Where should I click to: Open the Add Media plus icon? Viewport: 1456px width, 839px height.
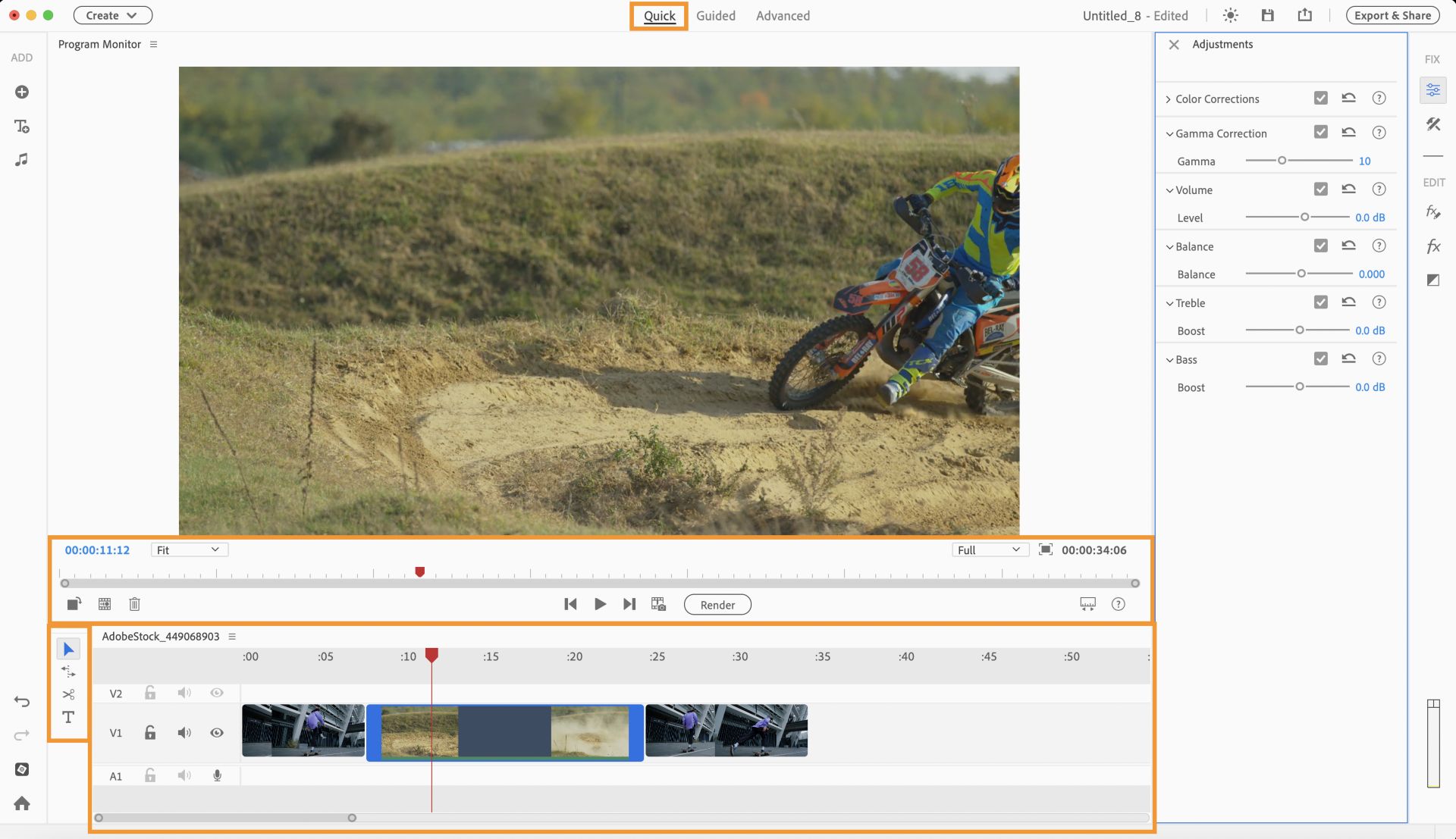22,92
